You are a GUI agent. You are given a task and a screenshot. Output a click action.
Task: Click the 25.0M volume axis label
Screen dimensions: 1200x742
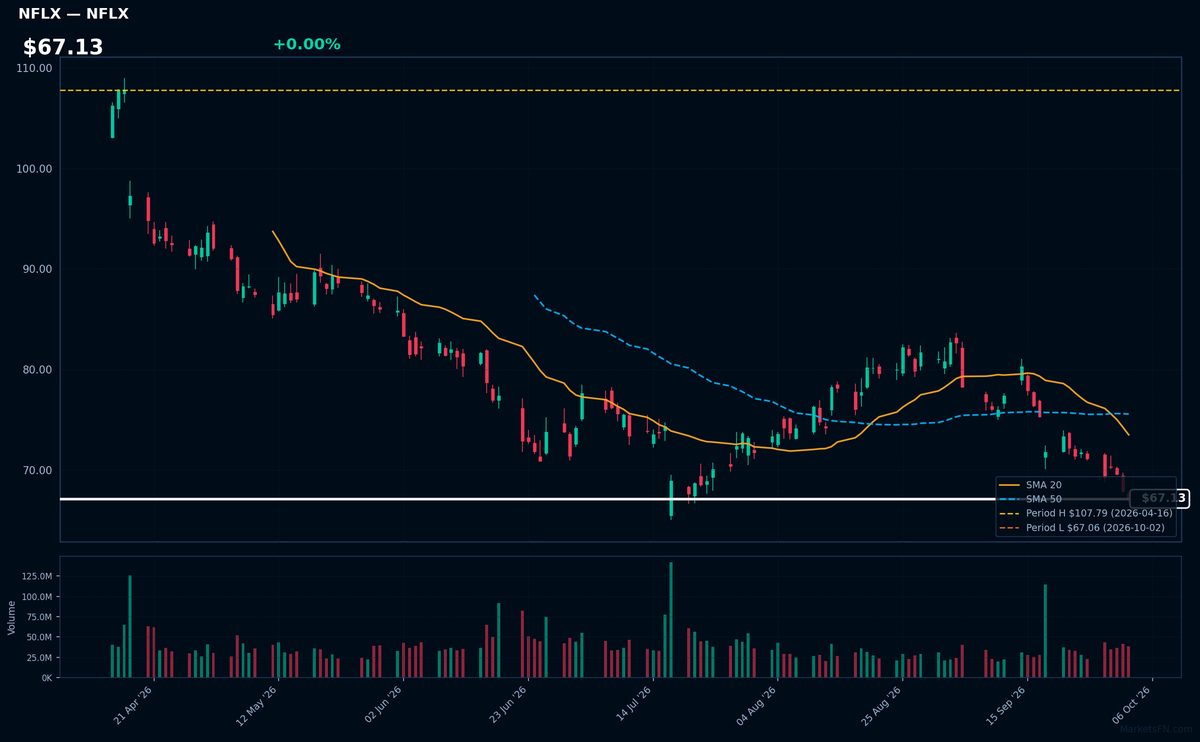[41, 658]
